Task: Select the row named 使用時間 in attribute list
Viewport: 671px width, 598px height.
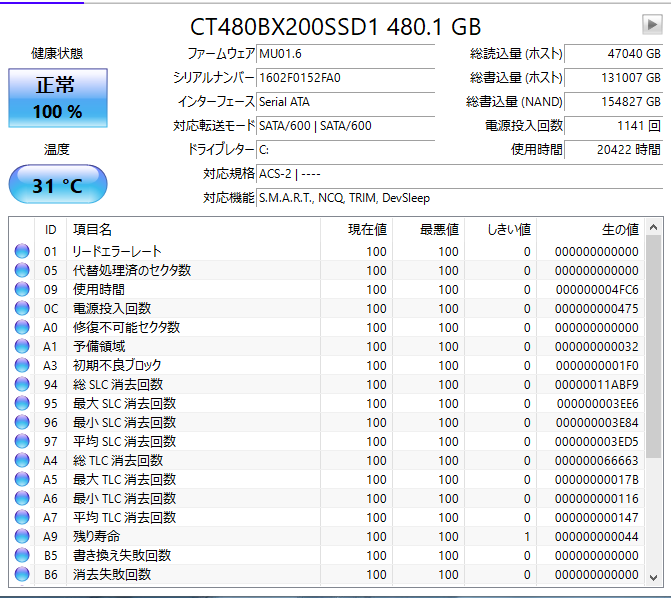Action: 327,289
